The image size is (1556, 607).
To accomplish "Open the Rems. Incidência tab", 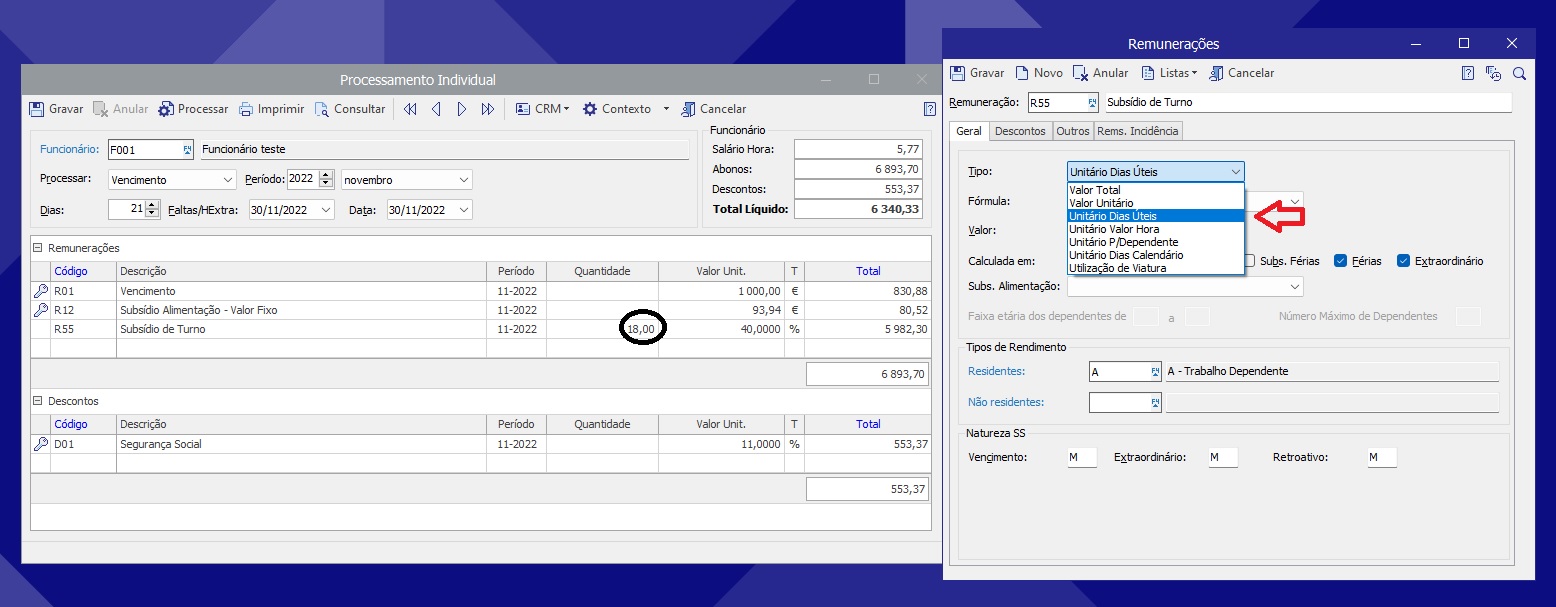I will point(1138,131).
